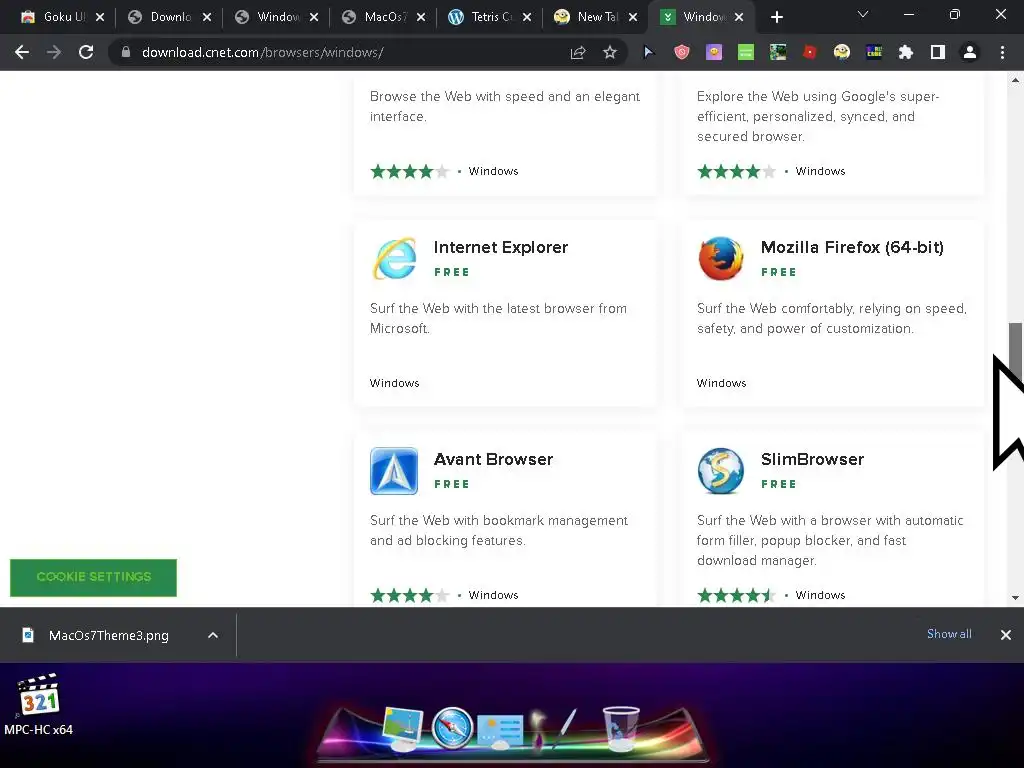Click the green square extension icon
The width and height of the screenshot is (1024, 768).
tap(746, 52)
